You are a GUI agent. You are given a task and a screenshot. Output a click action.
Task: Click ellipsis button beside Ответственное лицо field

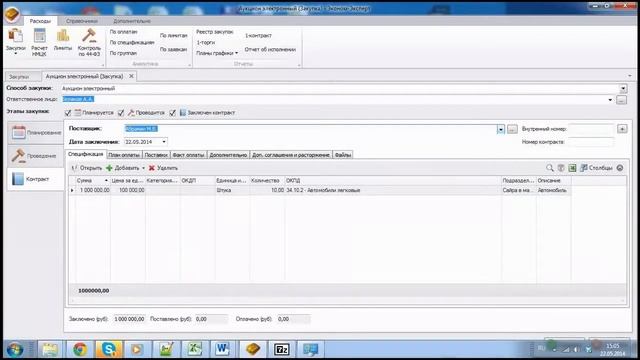[x=621, y=100]
